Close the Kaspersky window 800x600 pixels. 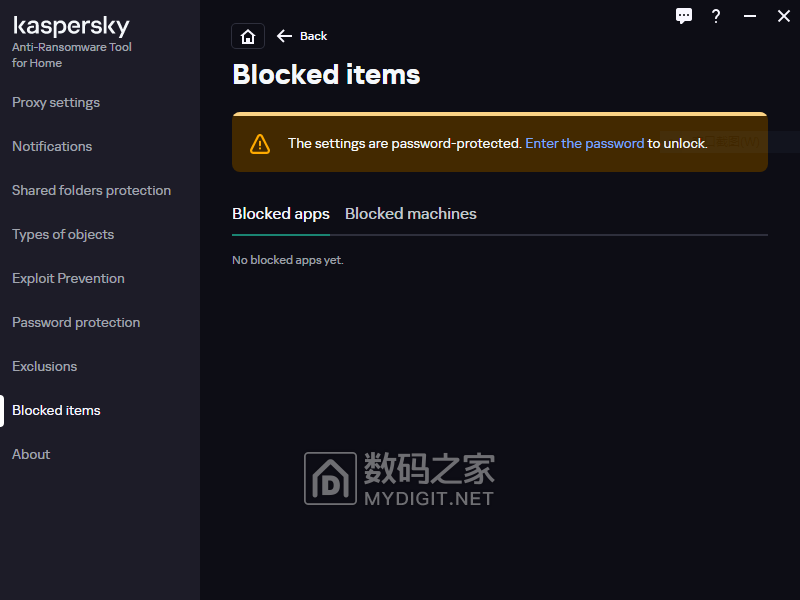click(x=784, y=16)
